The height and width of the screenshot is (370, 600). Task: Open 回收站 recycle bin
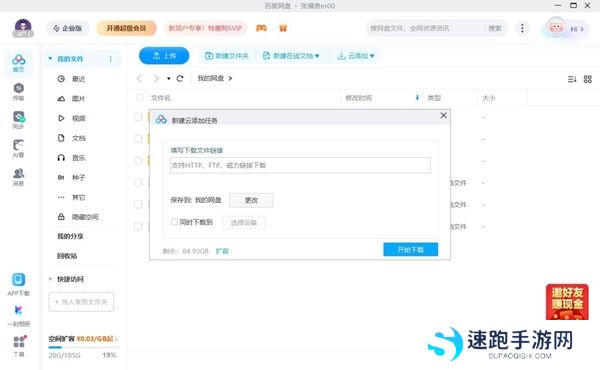pyautogui.click(x=67, y=256)
